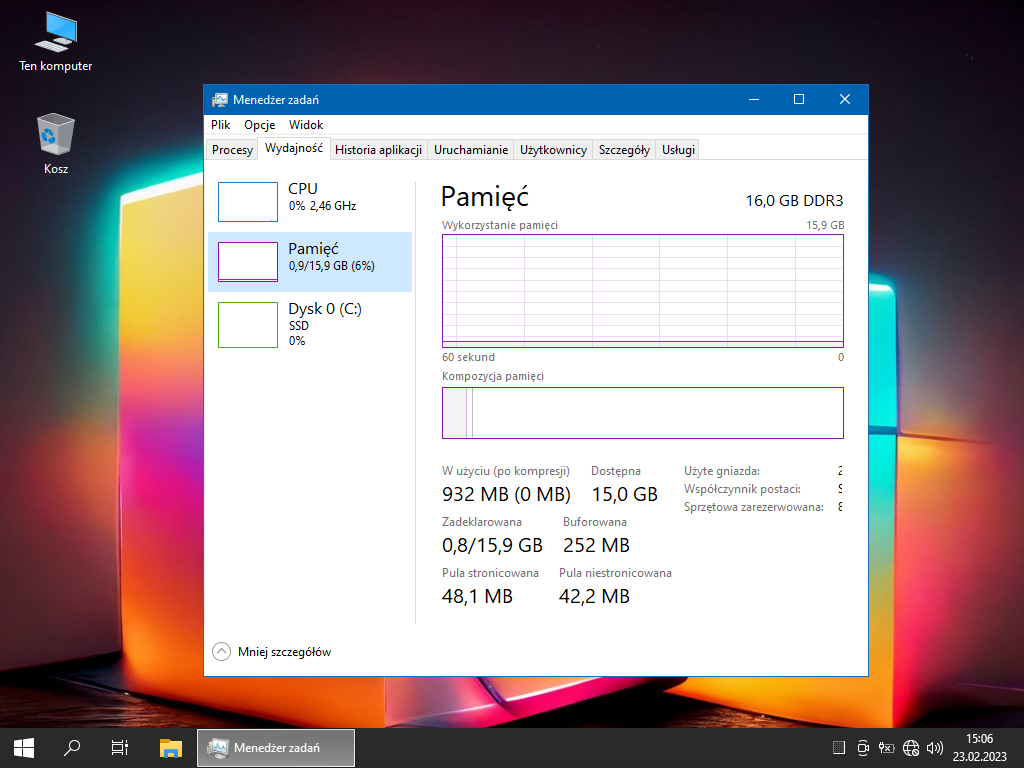1024x768 pixels.
Task: Click the volume speaker tray icon
Action: pos(935,747)
